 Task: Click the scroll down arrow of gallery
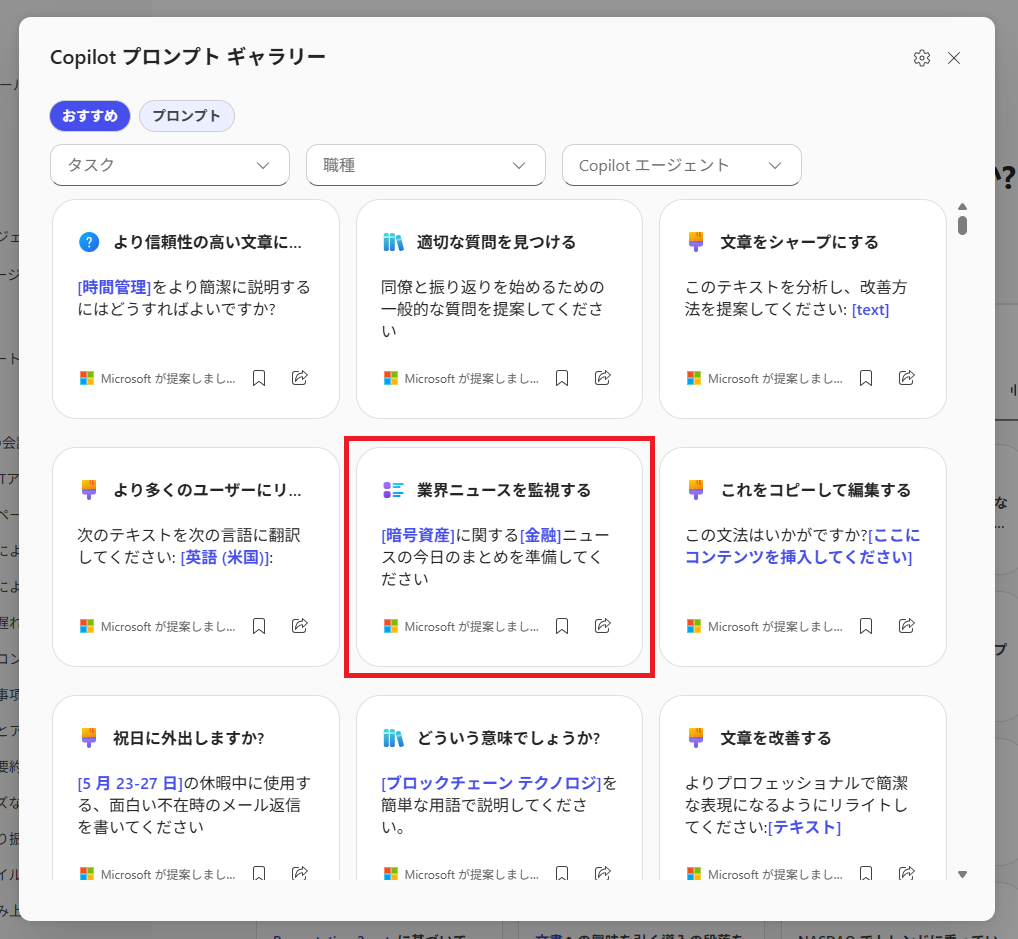962,874
